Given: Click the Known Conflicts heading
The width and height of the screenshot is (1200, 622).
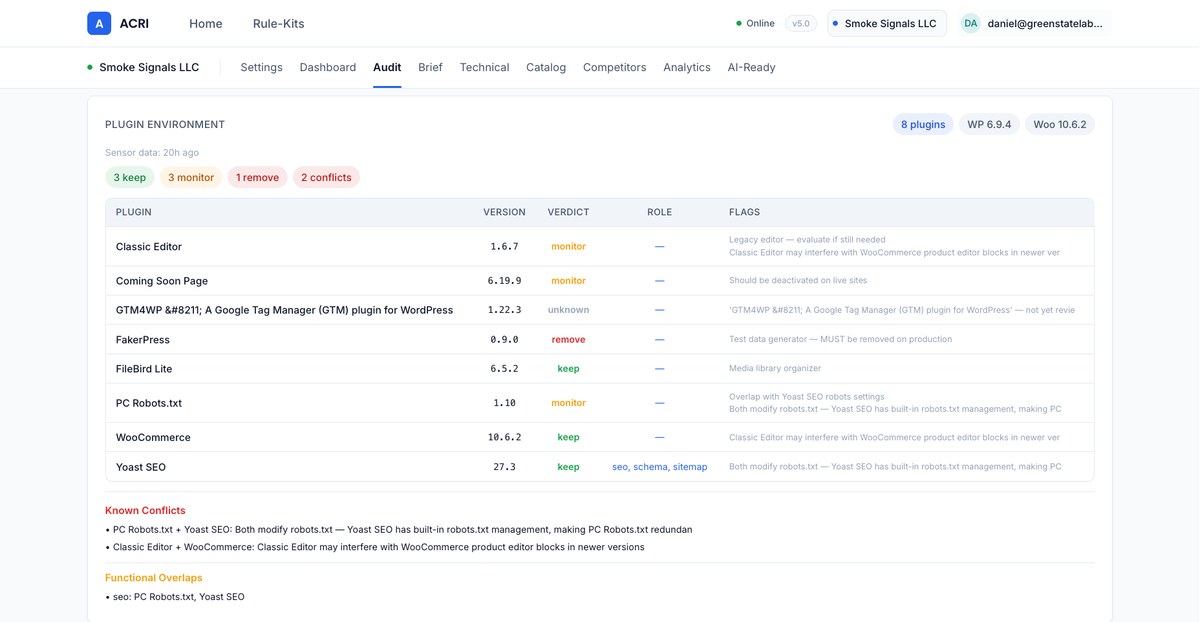Looking at the screenshot, I should point(145,510).
